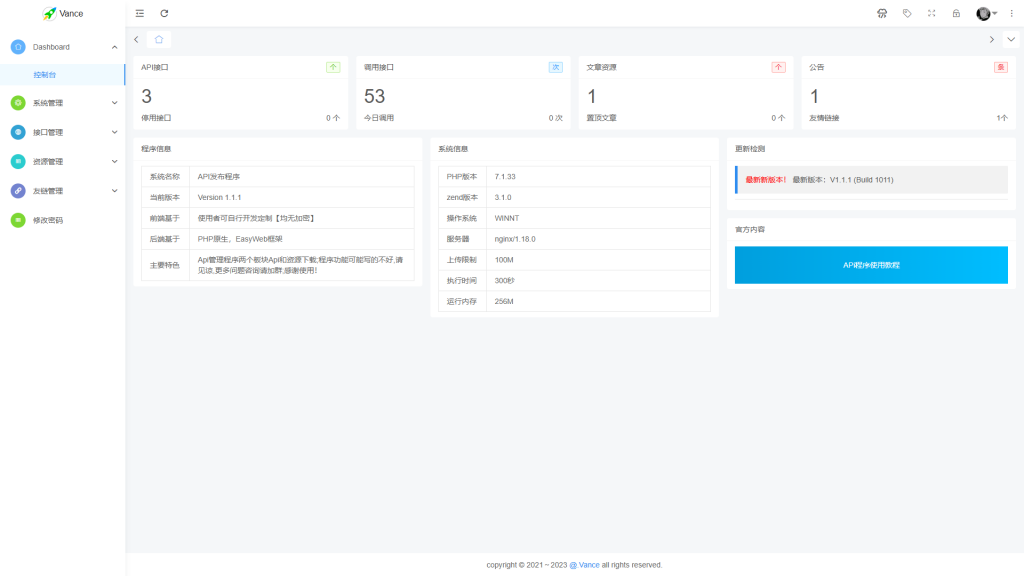Click the 置顶文章 label
Screen dimensions: 1024x576
tap(601, 118)
